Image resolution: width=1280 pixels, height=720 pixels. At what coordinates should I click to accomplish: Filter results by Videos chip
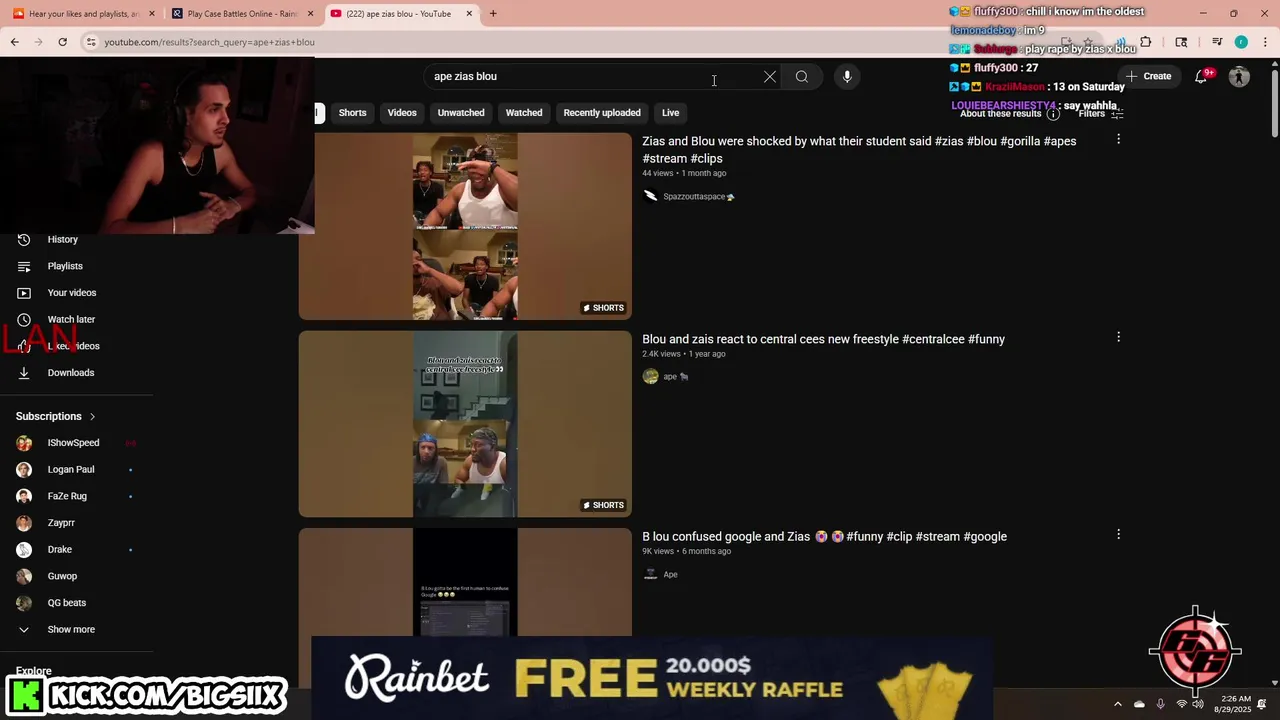[x=402, y=113]
